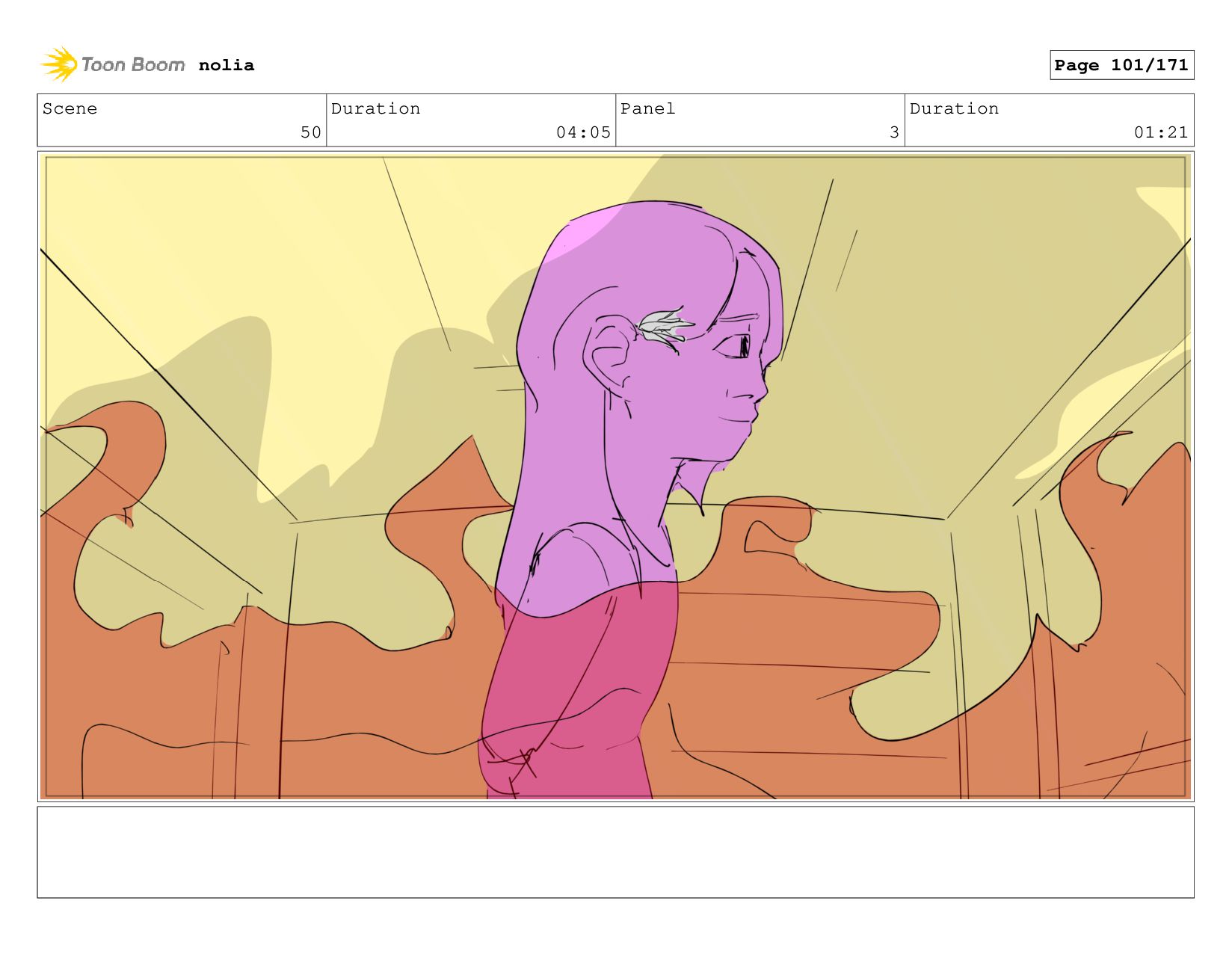Click the 'Page 101/171' indicator

(x=1121, y=65)
